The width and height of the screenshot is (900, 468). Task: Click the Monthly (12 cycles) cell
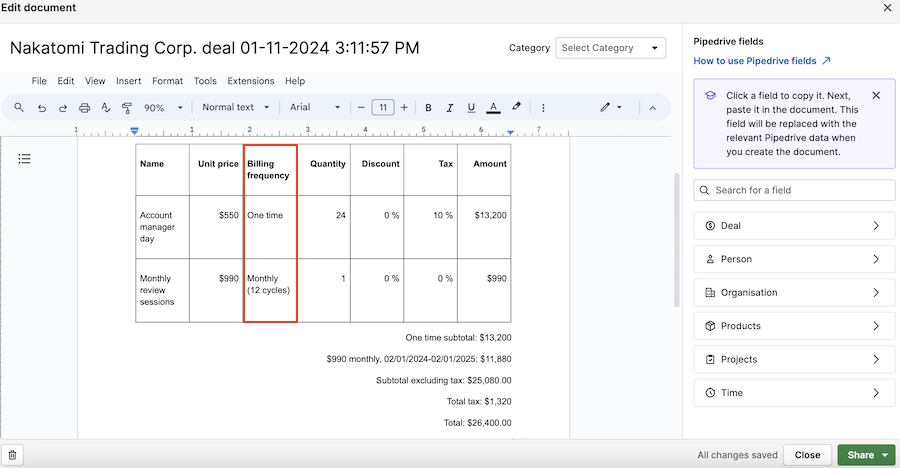pos(270,290)
